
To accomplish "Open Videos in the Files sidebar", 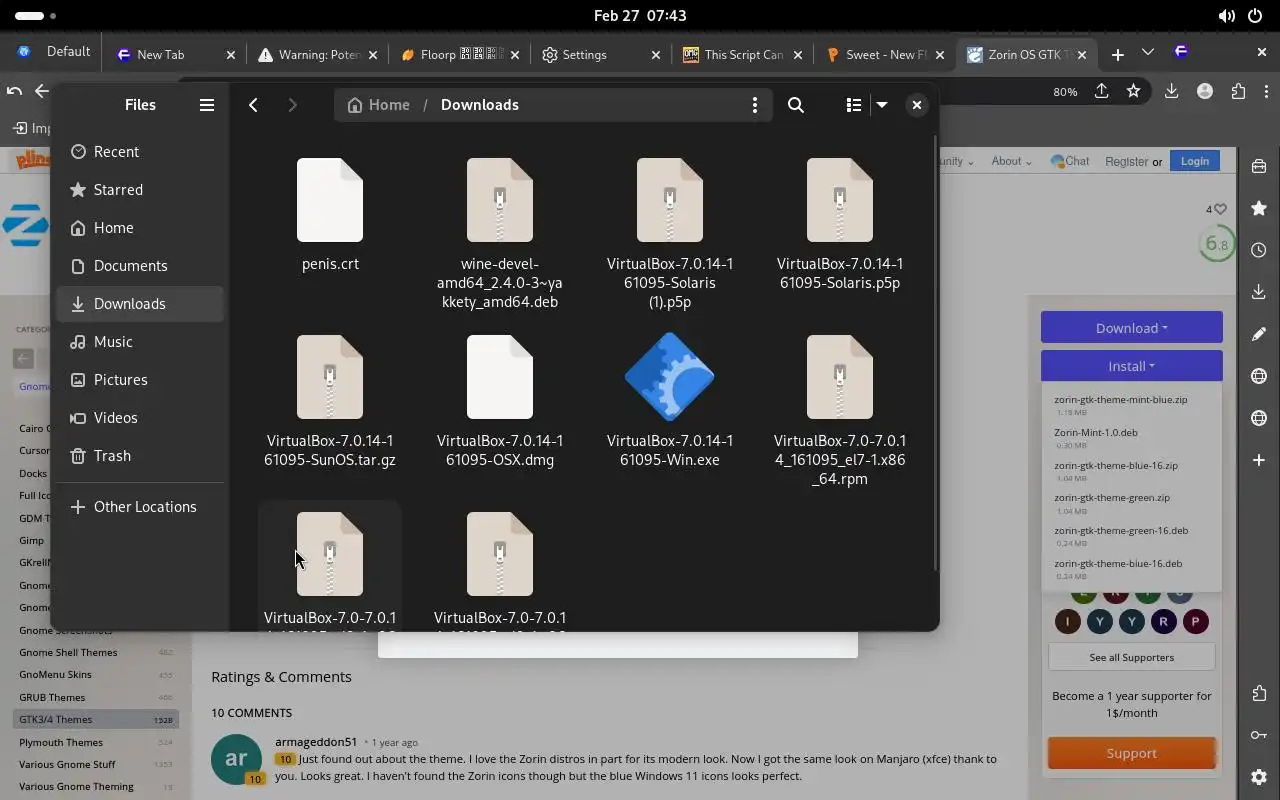I will (140, 418).
